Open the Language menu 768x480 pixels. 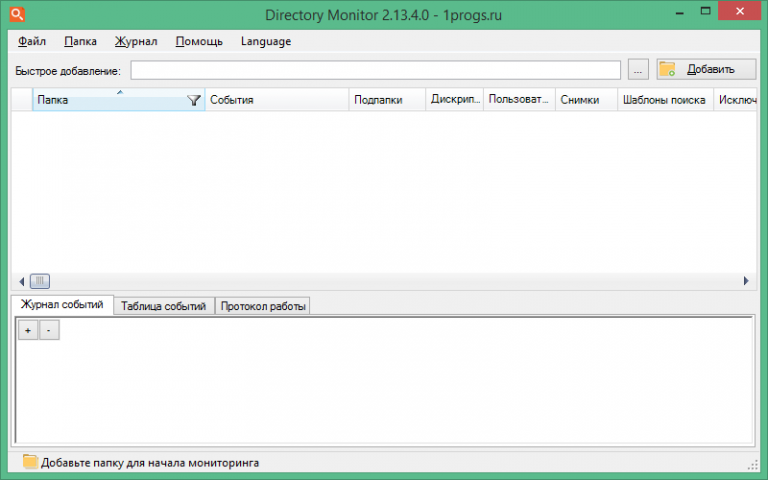(x=266, y=42)
